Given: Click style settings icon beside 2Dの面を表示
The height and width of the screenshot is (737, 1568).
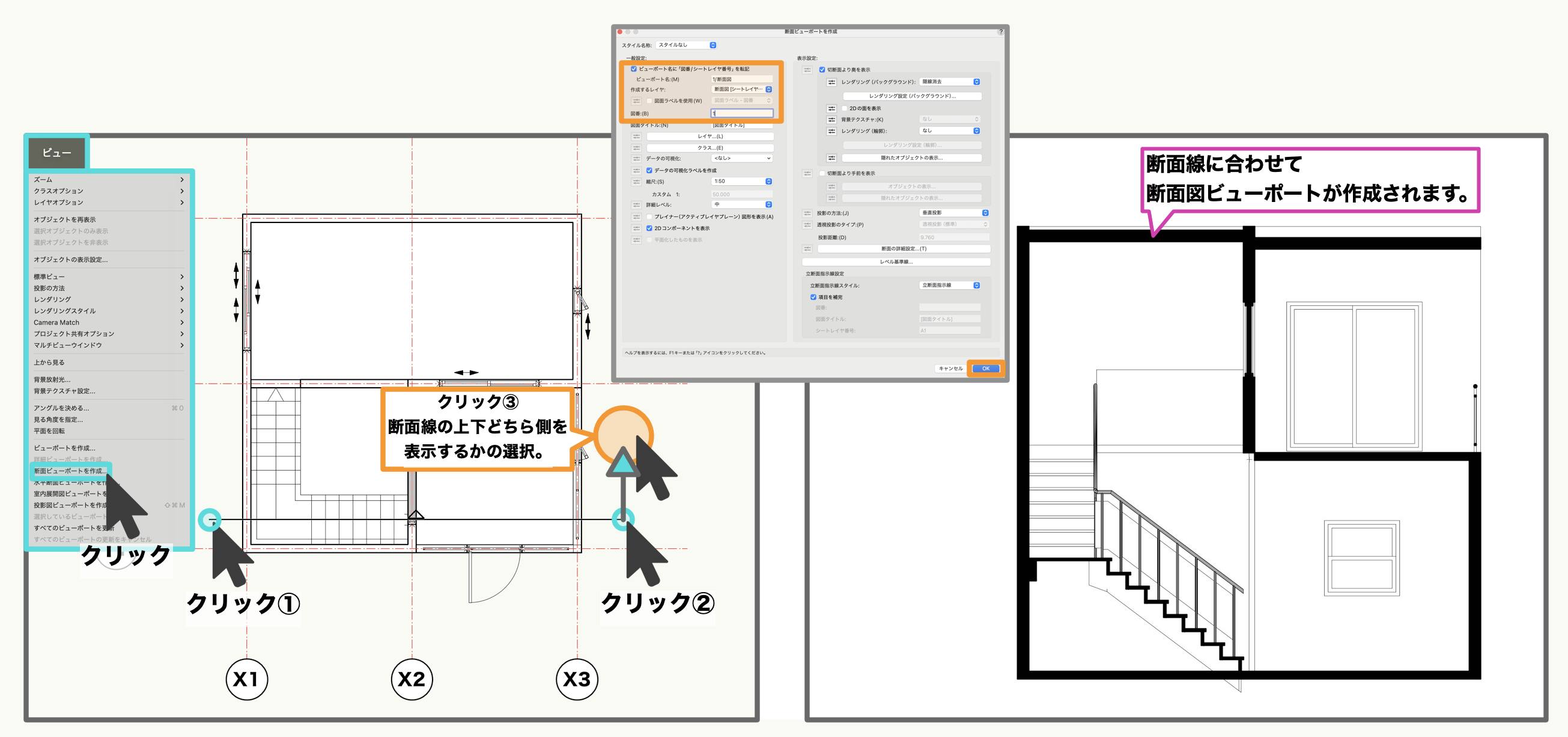Looking at the screenshot, I should pyautogui.click(x=831, y=108).
